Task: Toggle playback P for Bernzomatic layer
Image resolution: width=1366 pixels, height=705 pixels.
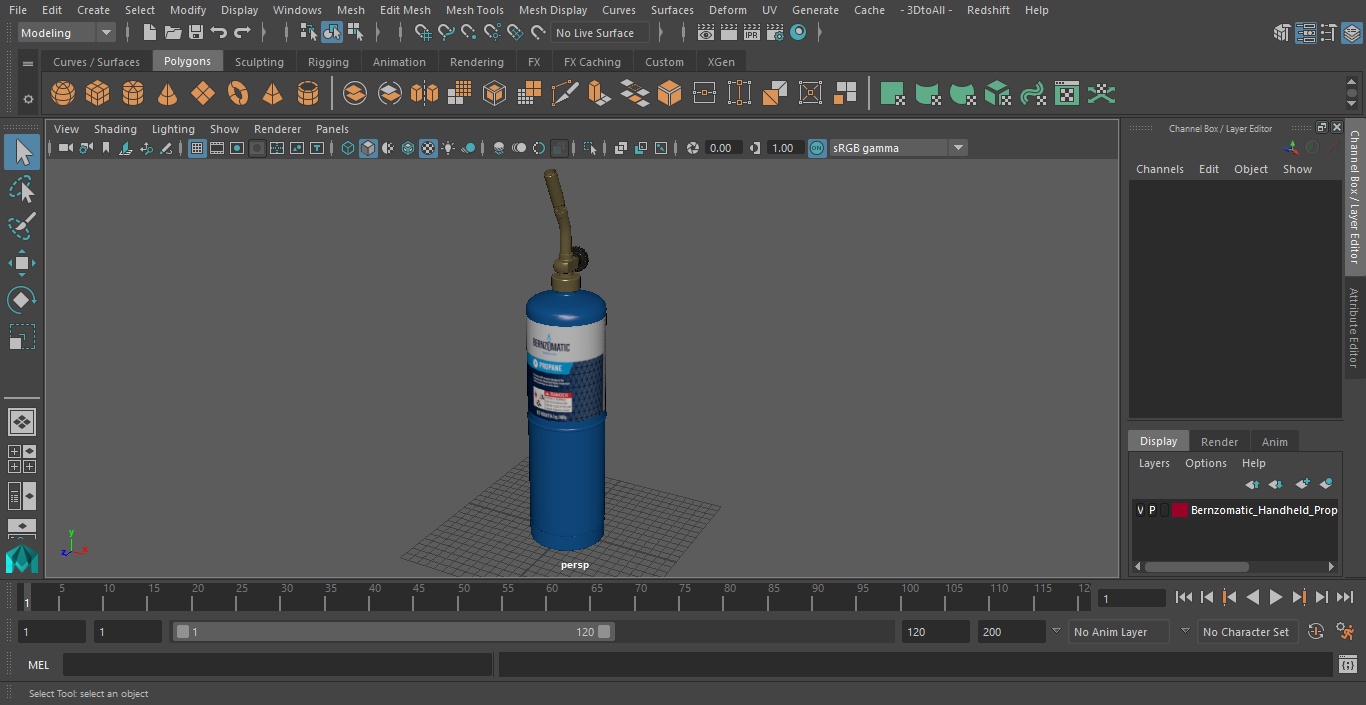Action: 1152,510
